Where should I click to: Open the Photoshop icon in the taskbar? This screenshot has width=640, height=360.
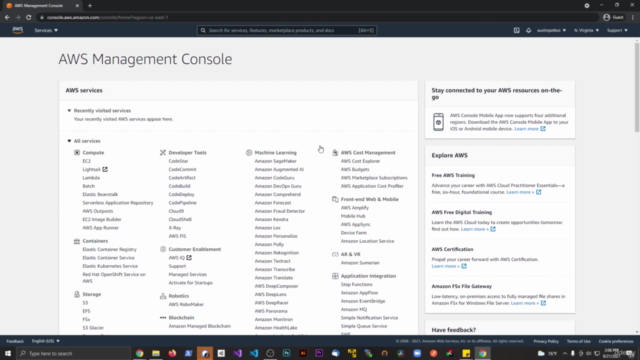287,353
